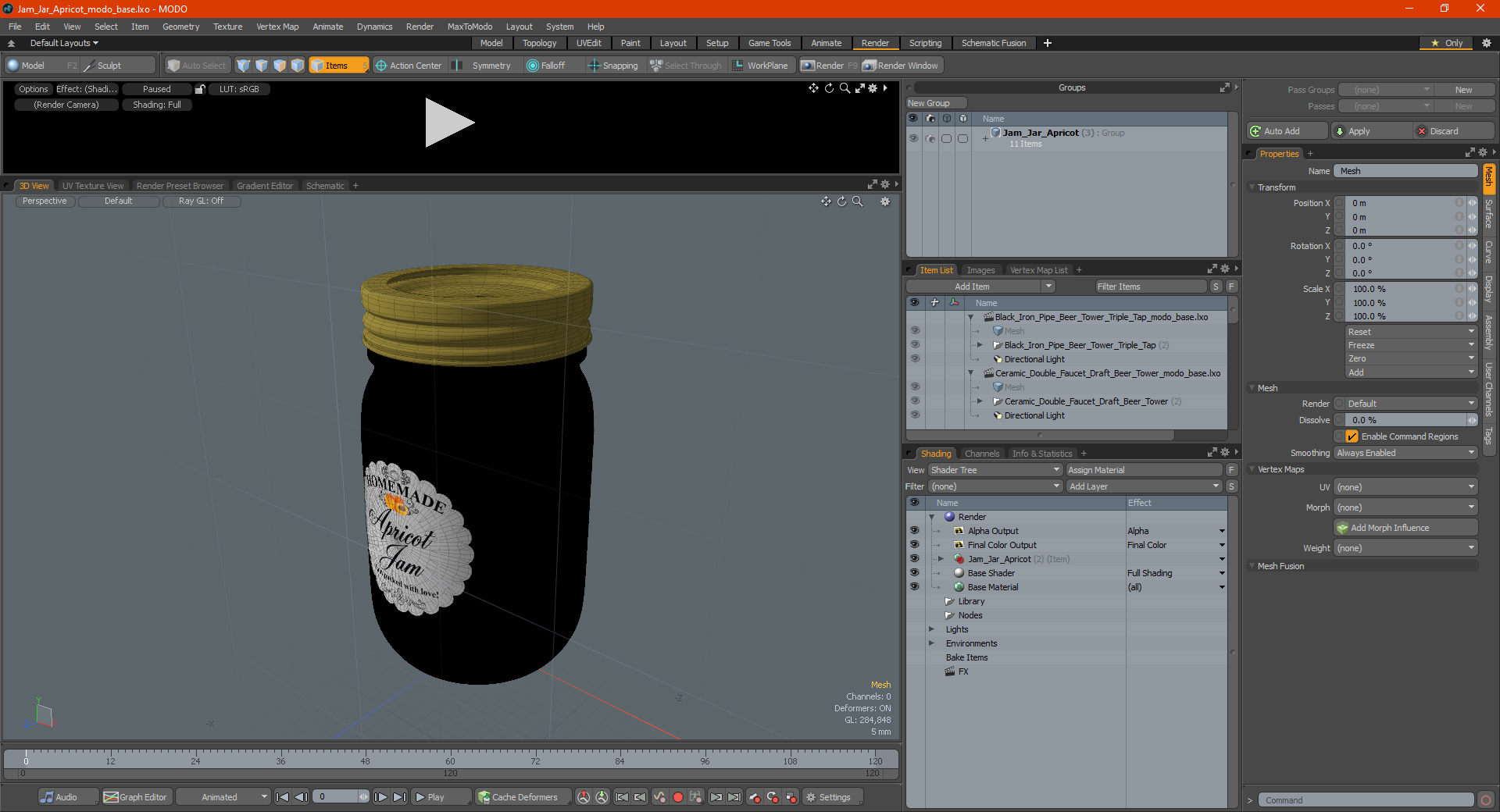Screen dimensions: 1500x812
Task: Click the 3D viewport gear settings icon
Action: coord(885,201)
